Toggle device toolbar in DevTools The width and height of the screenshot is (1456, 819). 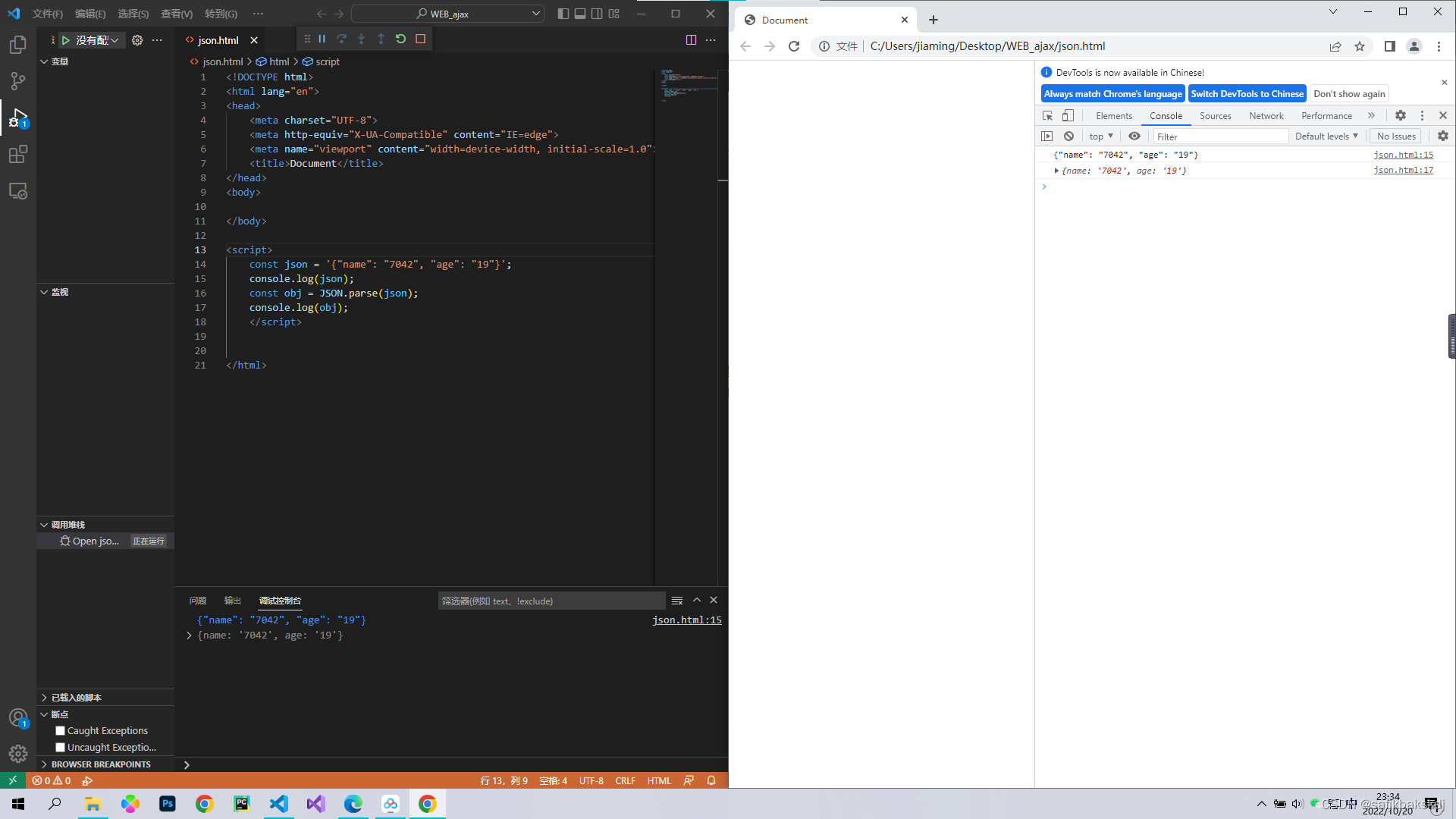point(1068,116)
